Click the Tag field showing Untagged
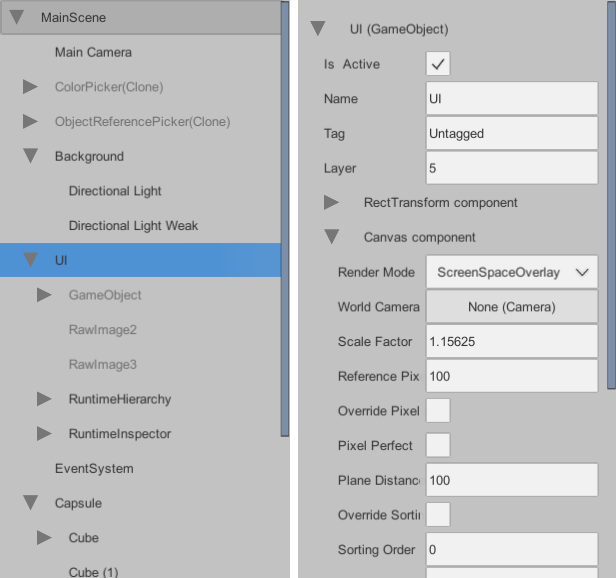 [512, 133]
